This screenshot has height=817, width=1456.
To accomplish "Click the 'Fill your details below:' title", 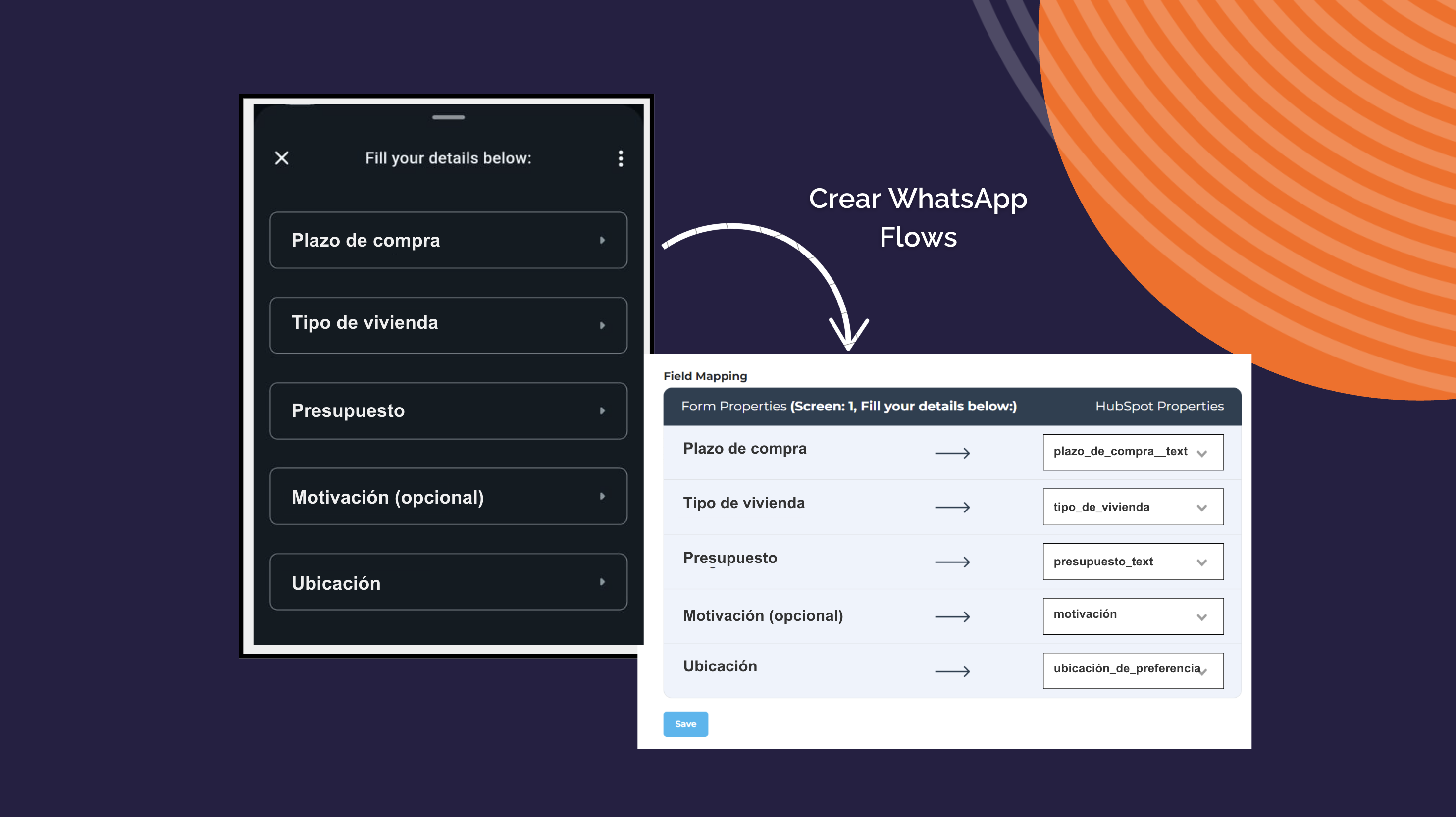I will [448, 158].
